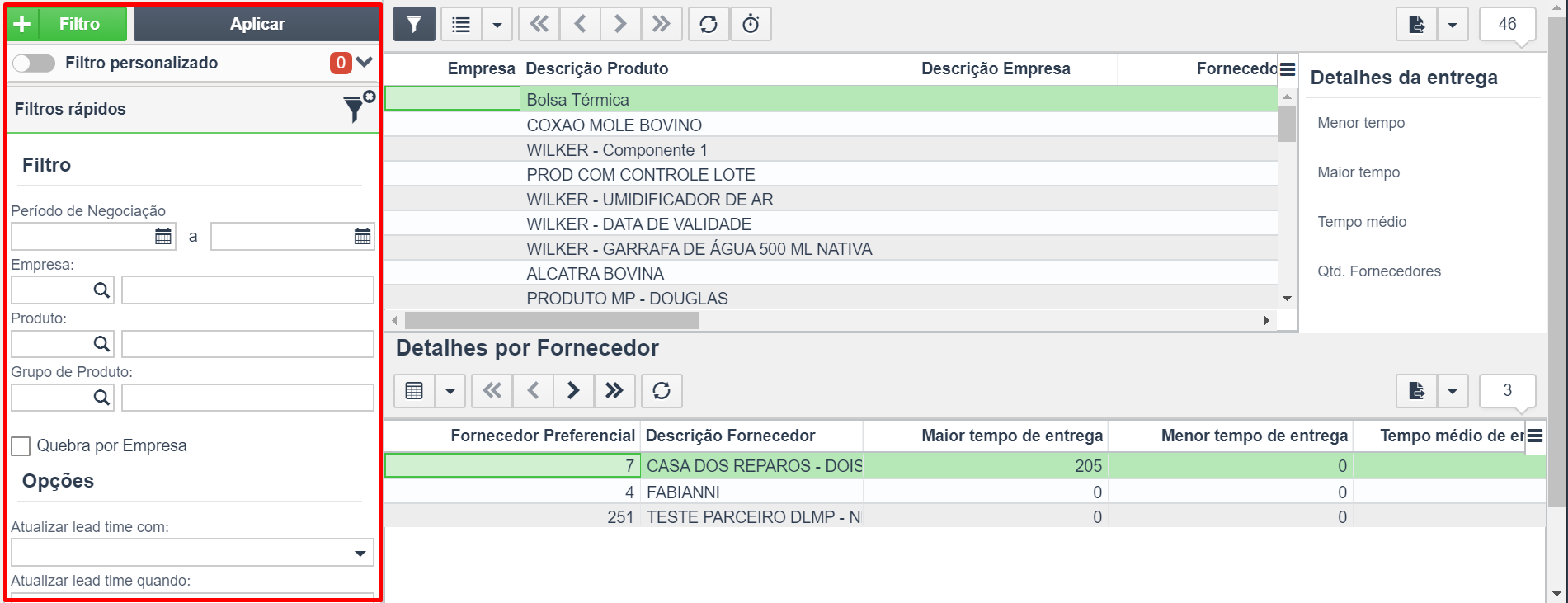Open the top grid column menu icon
Screen dimensions: 1568x603
coord(1288,69)
